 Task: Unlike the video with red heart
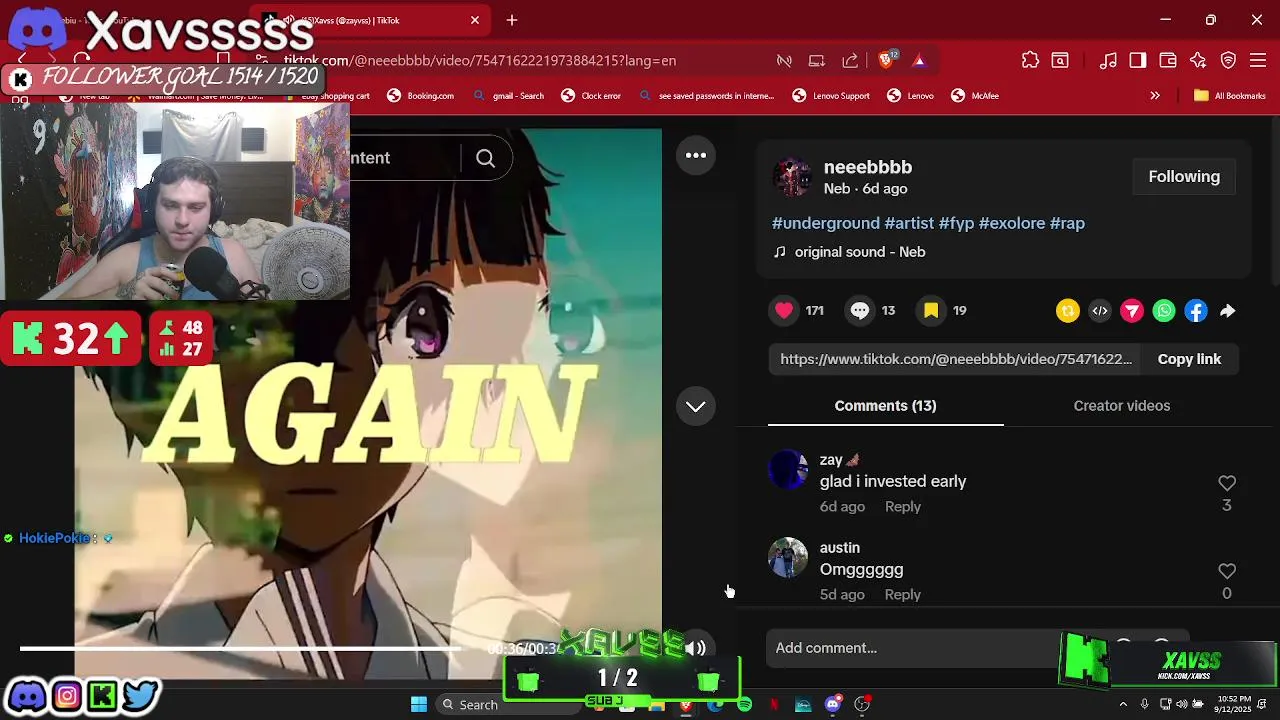785,311
